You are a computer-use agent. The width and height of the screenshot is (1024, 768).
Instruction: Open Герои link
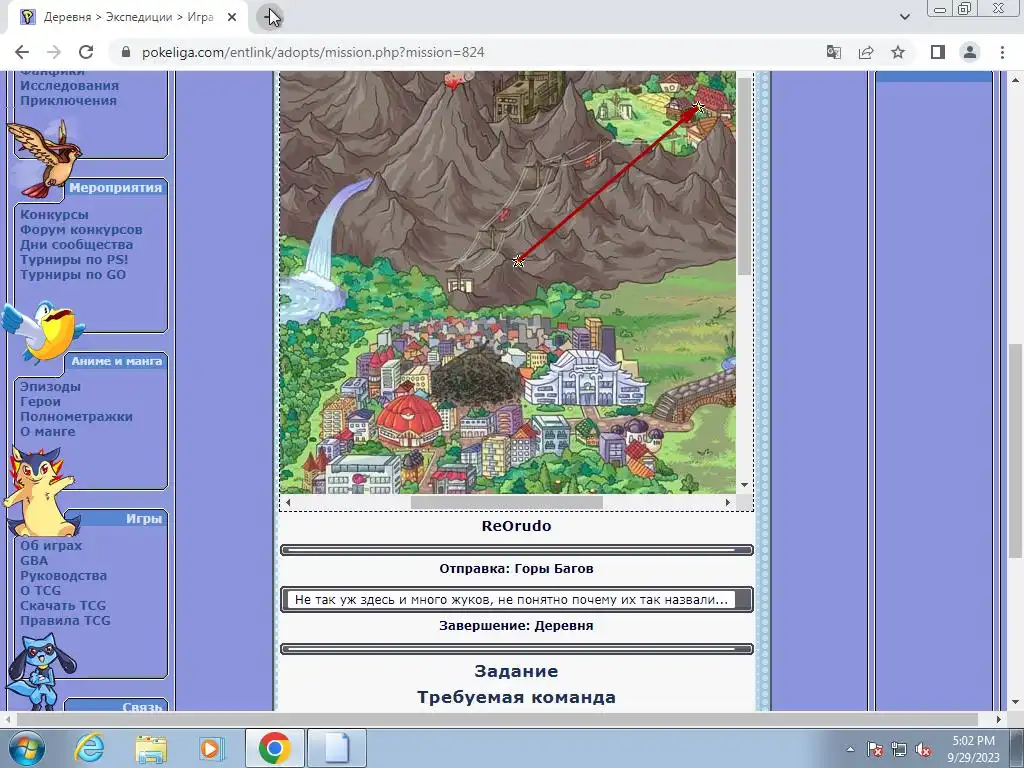(40, 401)
